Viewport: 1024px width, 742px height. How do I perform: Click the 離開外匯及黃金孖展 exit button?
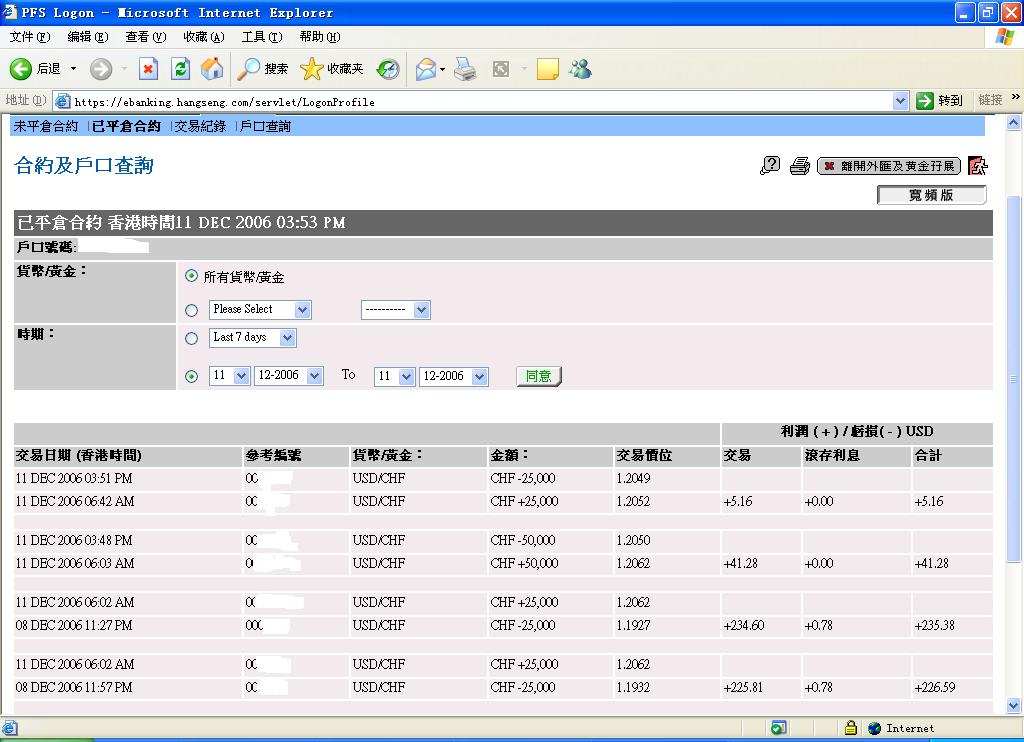(x=889, y=166)
